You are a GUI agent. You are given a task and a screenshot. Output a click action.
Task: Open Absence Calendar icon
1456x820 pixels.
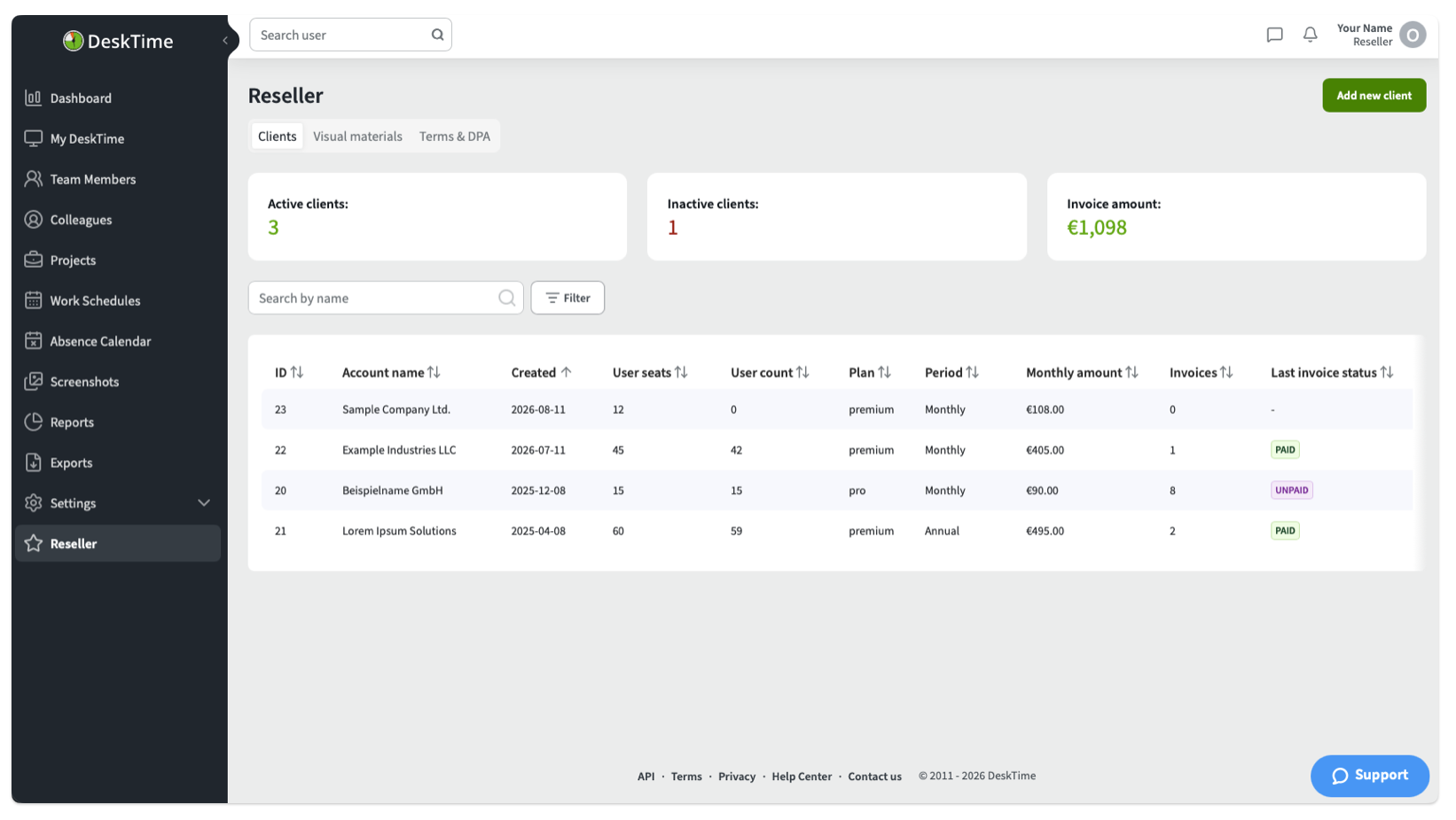pos(33,341)
